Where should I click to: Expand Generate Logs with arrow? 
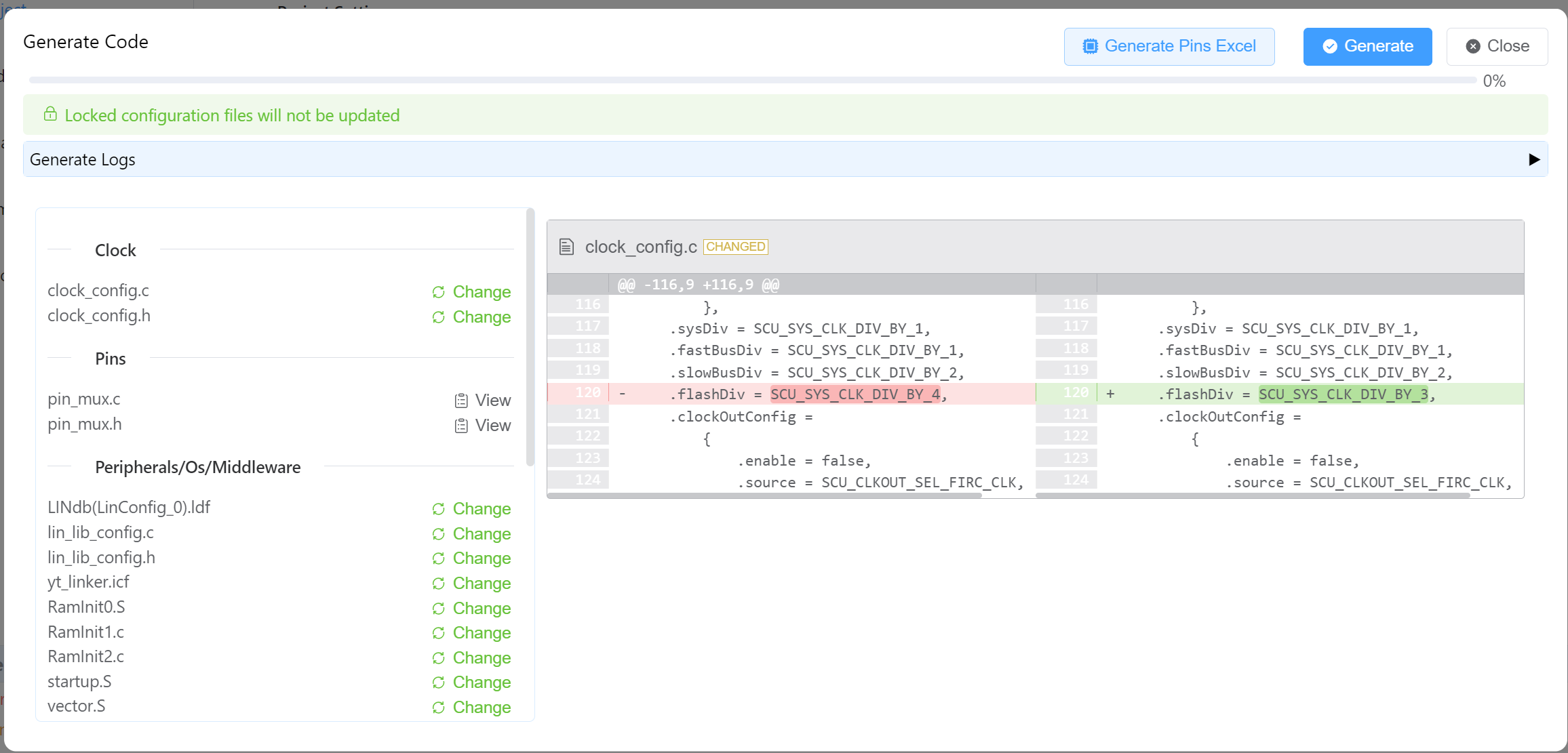[x=1534, y=159]
